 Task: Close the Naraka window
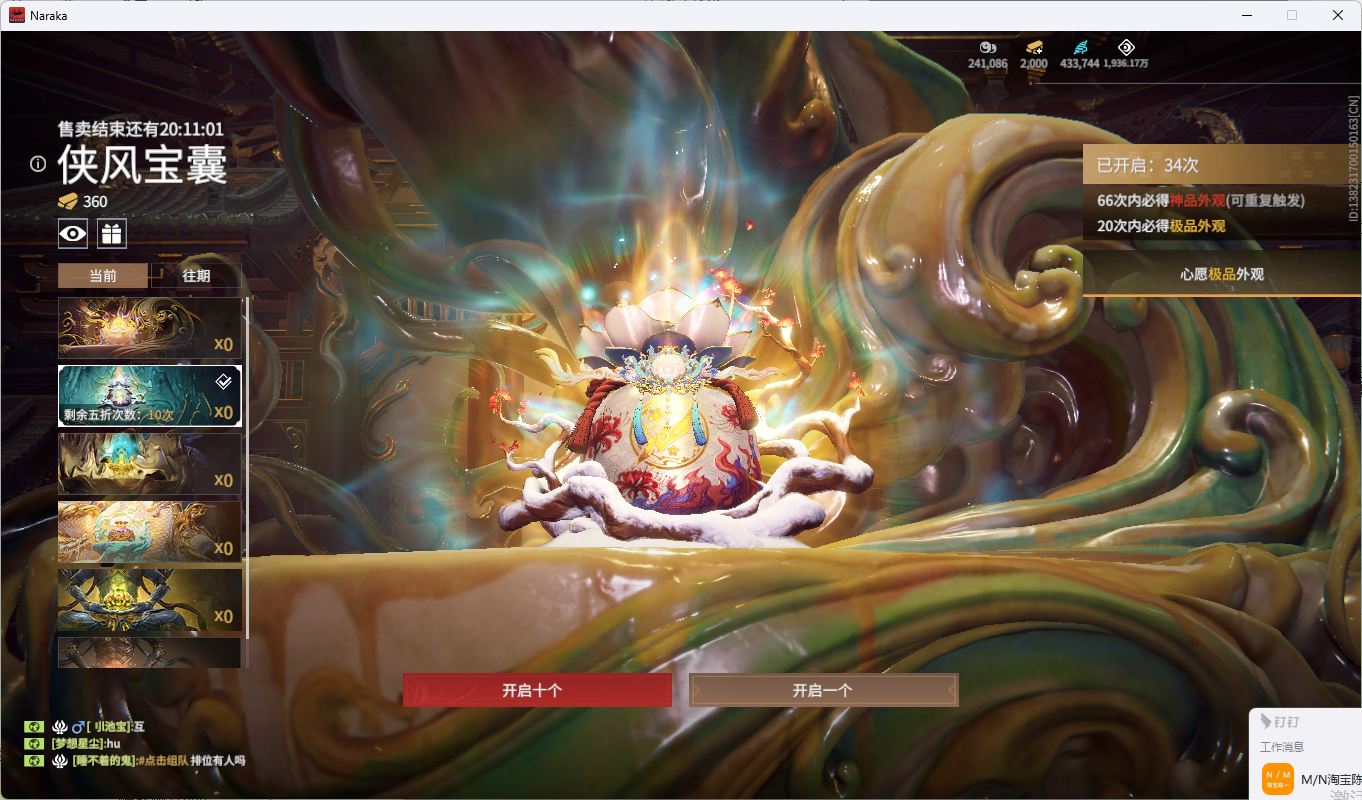[1338, 15]
